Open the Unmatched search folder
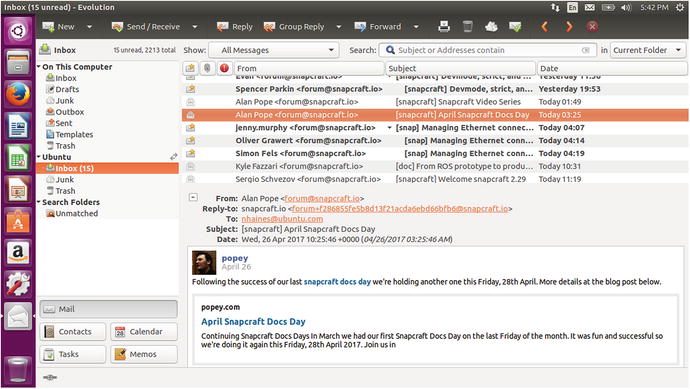690x389 pixels. (72, 213)
